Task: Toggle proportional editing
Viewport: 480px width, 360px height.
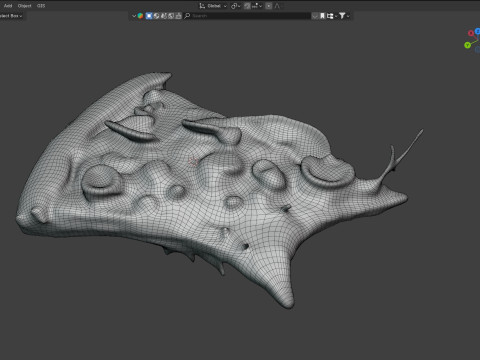Action: [x=269, y=6]
